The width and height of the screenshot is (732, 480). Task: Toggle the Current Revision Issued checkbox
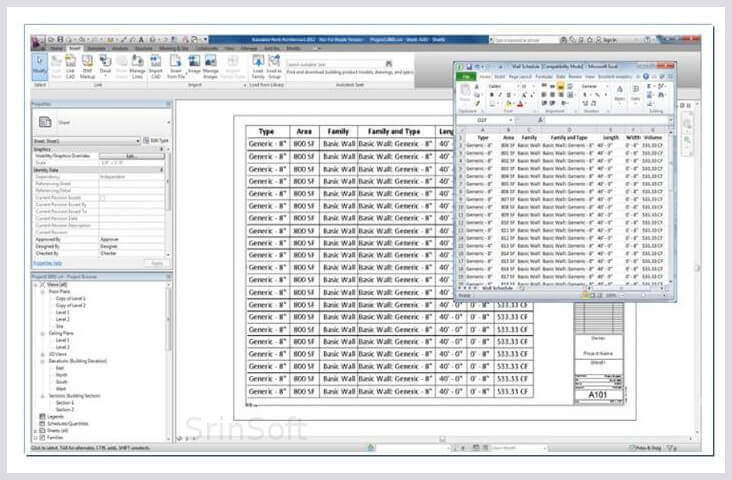tap(102, 198)
